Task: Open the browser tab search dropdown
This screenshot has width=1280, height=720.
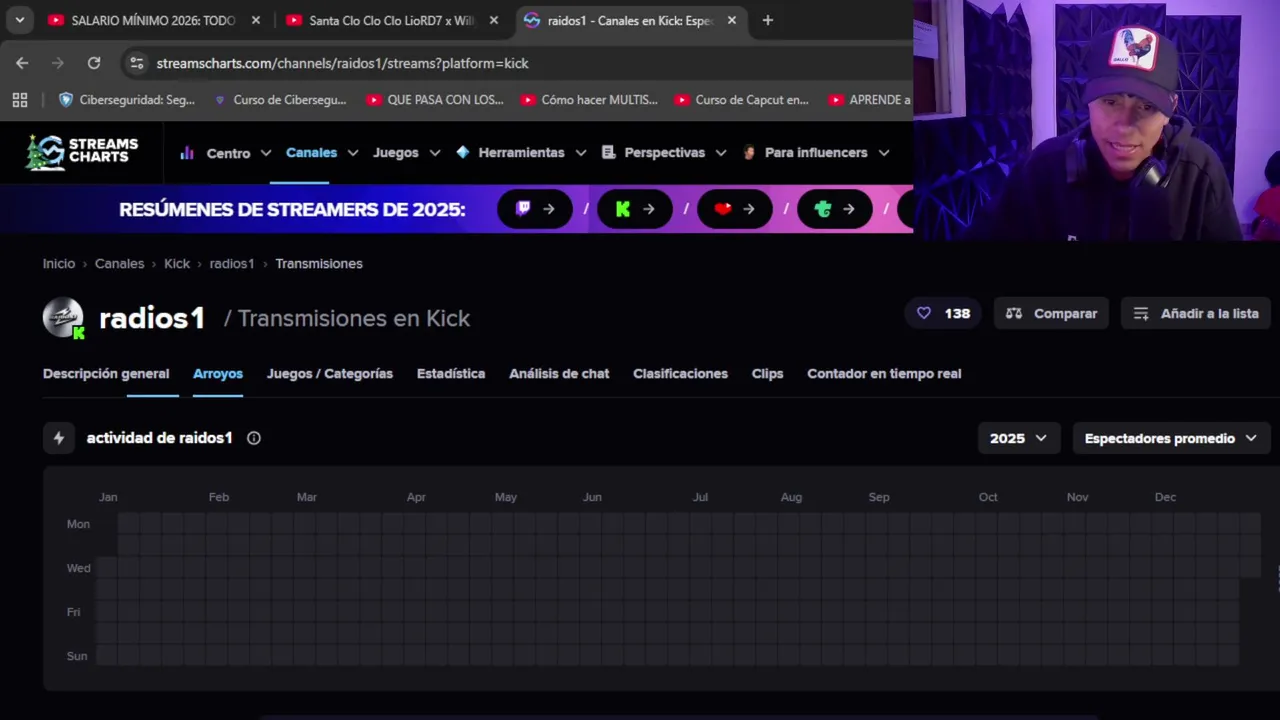Action: tap(19, 20)
